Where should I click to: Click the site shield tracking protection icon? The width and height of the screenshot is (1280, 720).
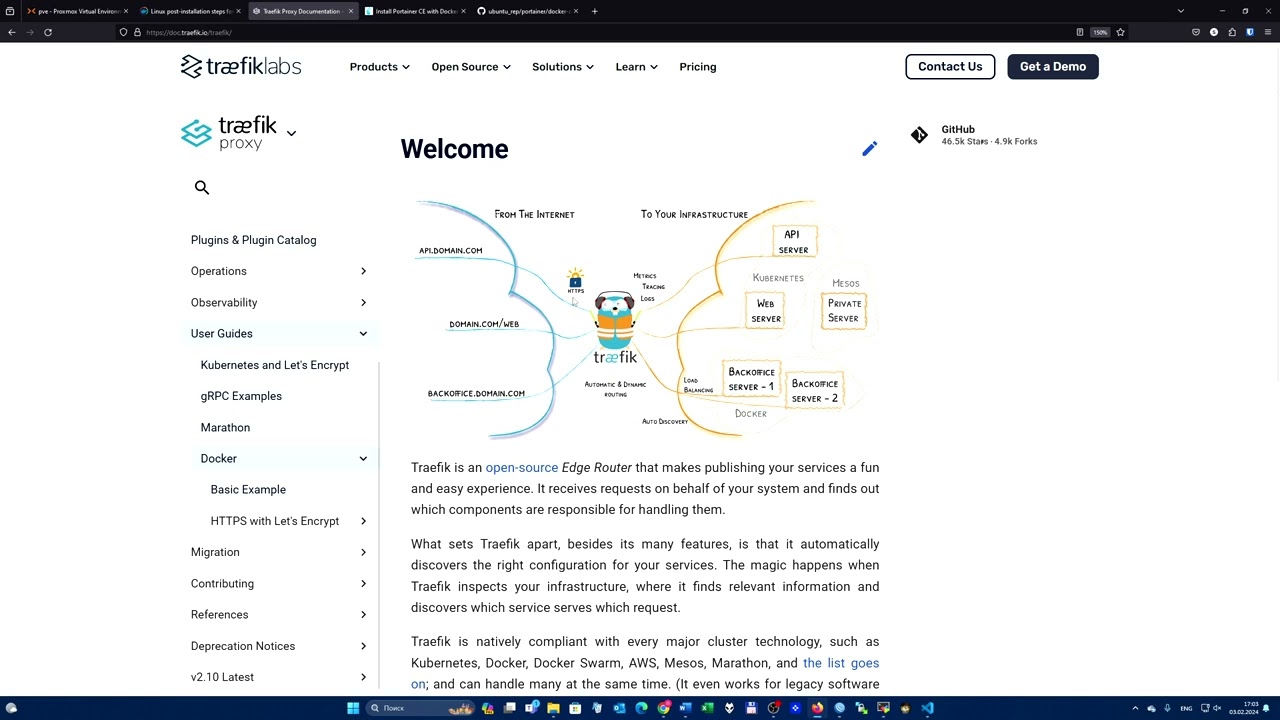[x=123, y=32]
